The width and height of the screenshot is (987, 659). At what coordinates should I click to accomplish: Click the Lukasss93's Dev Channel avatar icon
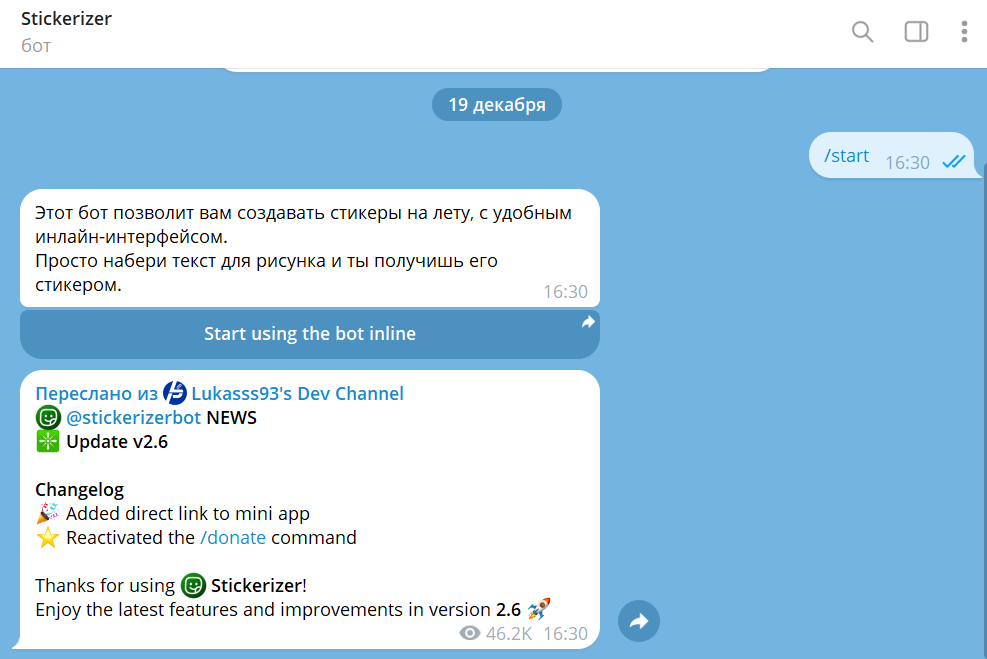tap(175, 393)
